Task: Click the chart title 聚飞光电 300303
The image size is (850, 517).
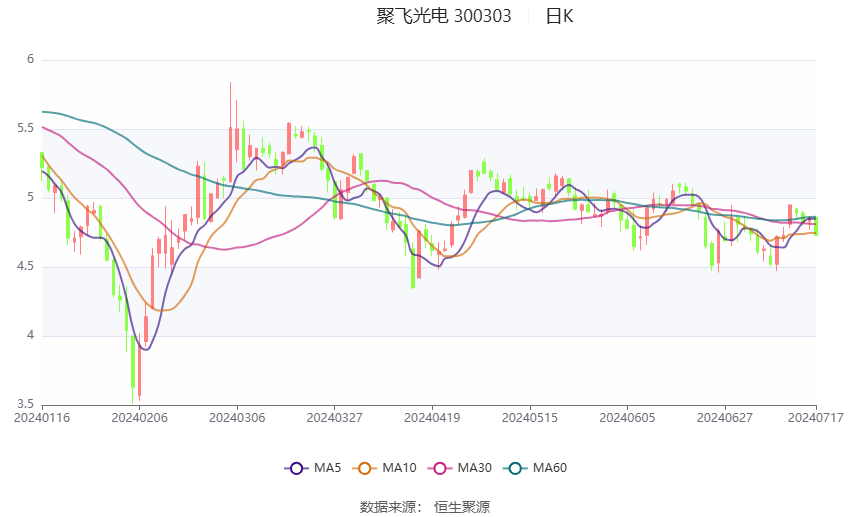Action: coord(443,16)
